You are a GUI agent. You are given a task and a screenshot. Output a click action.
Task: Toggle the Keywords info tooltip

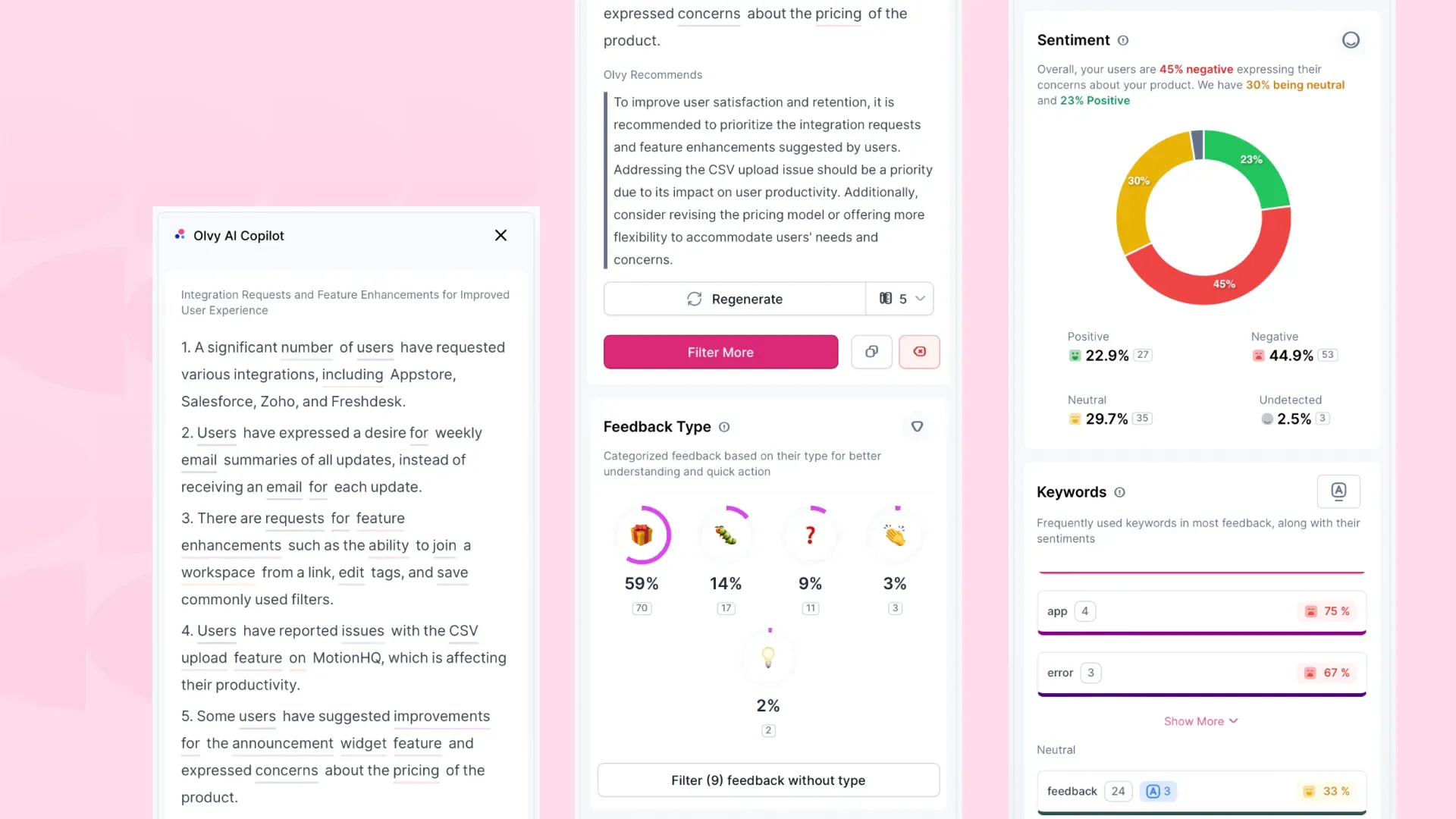coord(1120,491)
